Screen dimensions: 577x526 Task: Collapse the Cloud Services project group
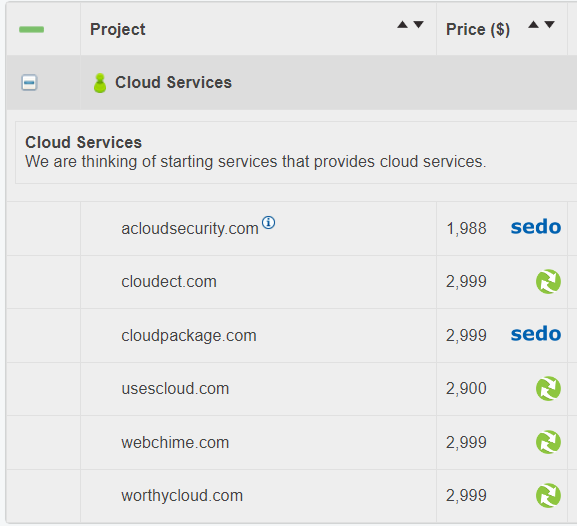pos(29,82)
